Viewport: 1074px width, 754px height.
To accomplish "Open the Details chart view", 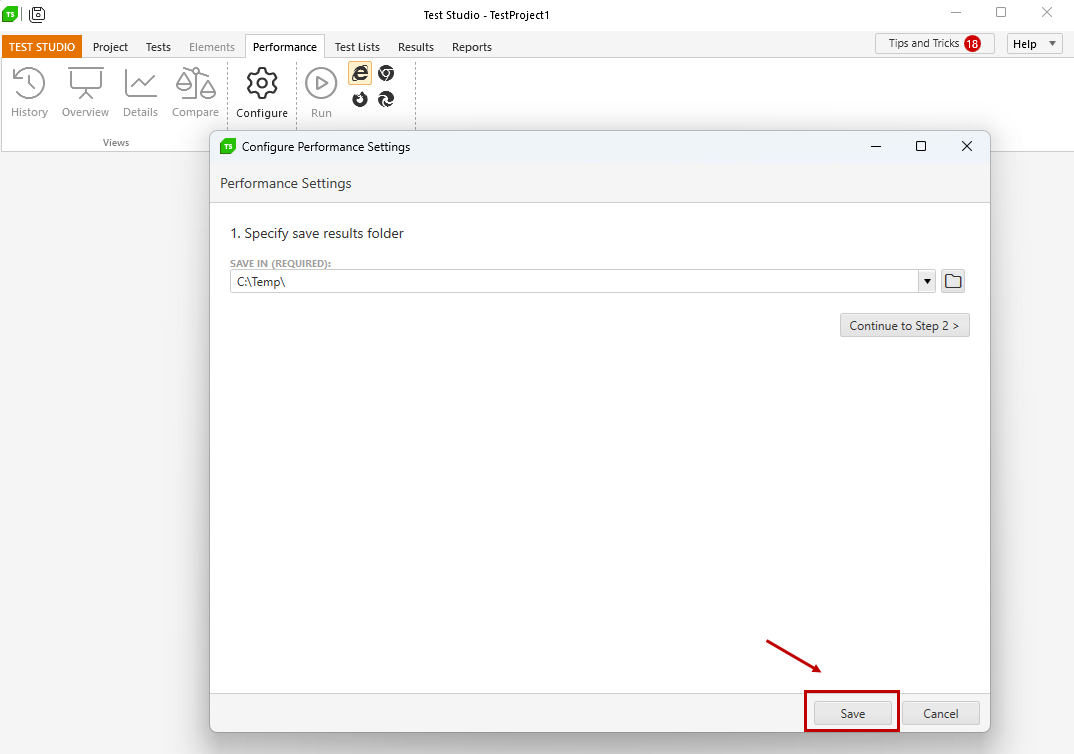I will (x=140, y=84).
